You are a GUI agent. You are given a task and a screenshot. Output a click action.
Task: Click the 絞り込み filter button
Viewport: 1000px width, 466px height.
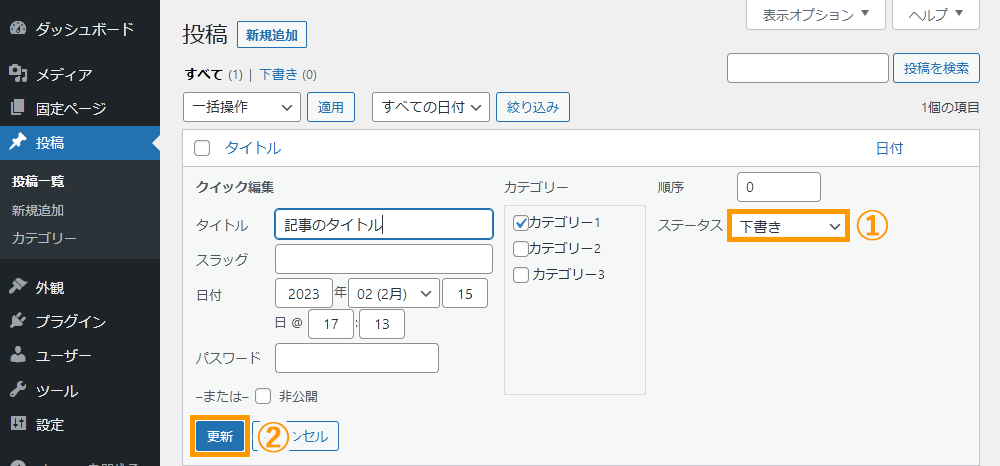coord(533,107)
